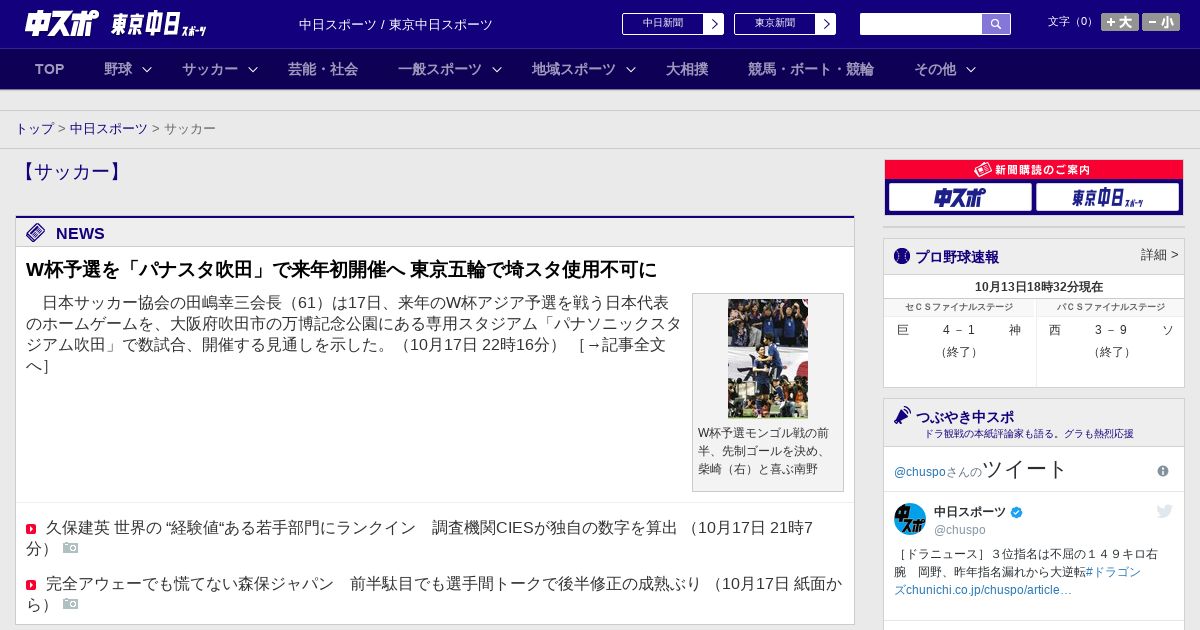Click 詳細 > link in baseball panel
Viewport: 1200px width, 630px height.
tap(1160, 255)
